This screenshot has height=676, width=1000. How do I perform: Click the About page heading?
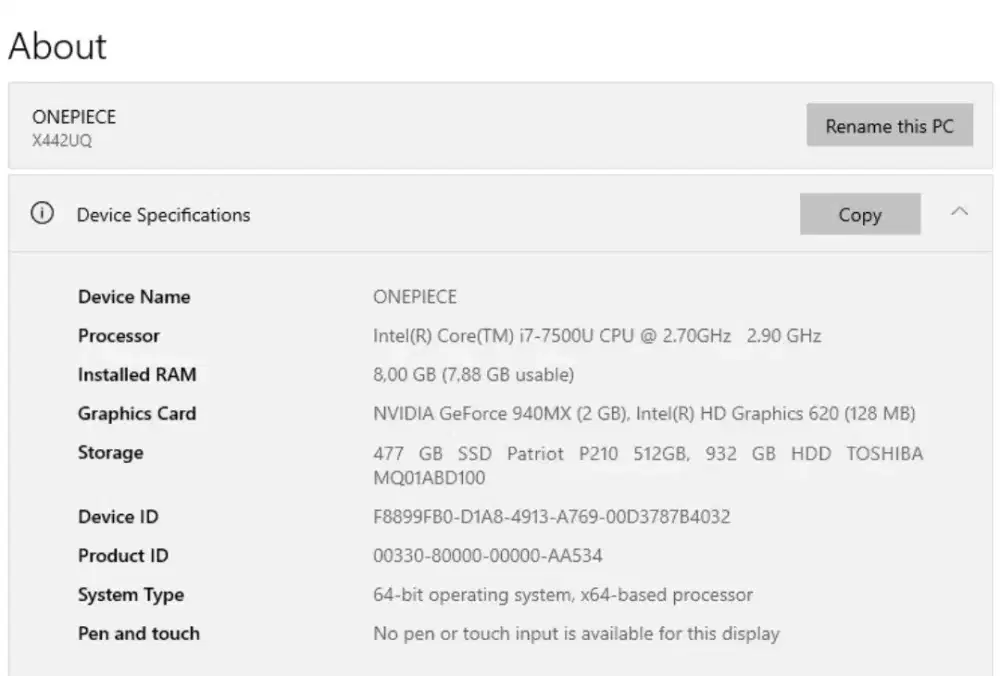click(x=57, y=46)
